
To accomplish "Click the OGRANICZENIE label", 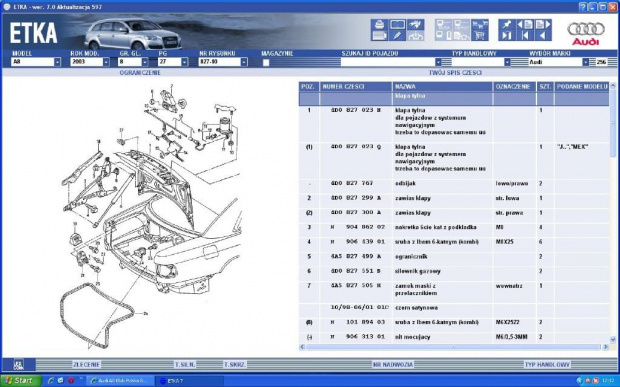I will (x=140, y=73).
